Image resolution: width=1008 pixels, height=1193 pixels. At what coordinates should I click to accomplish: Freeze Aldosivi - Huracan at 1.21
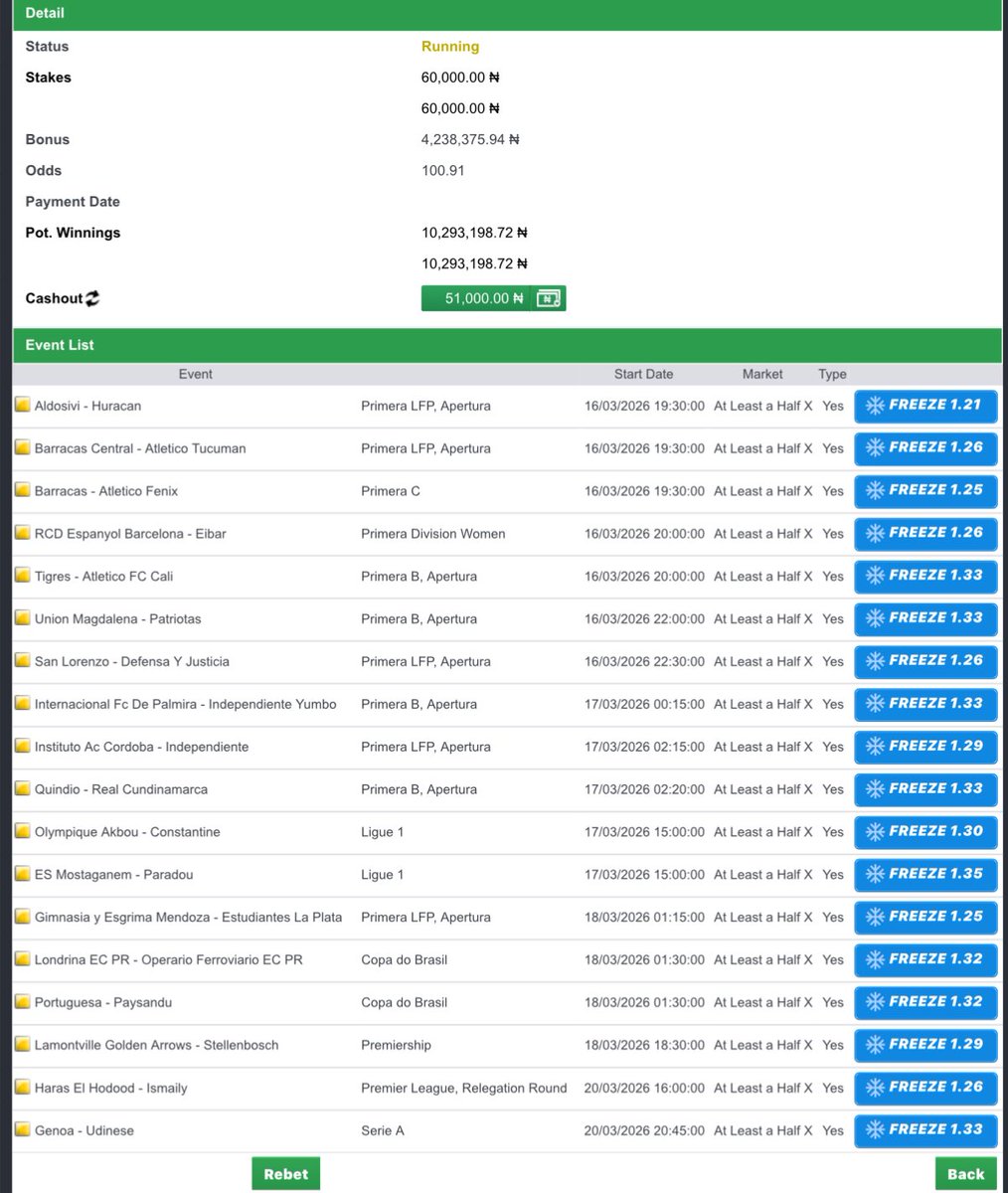pos(925,406)
